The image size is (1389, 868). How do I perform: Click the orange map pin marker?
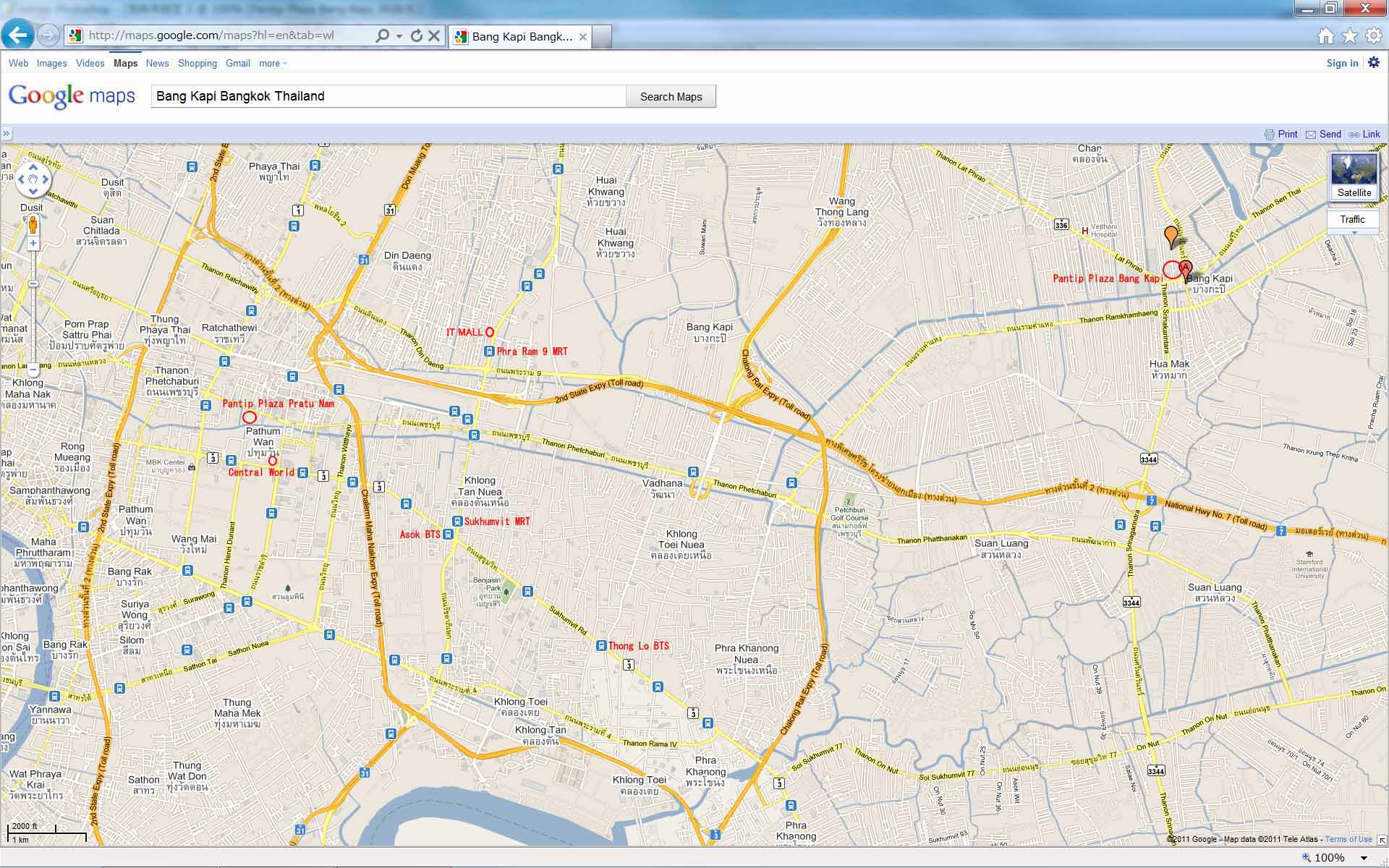pos(1171,237)
